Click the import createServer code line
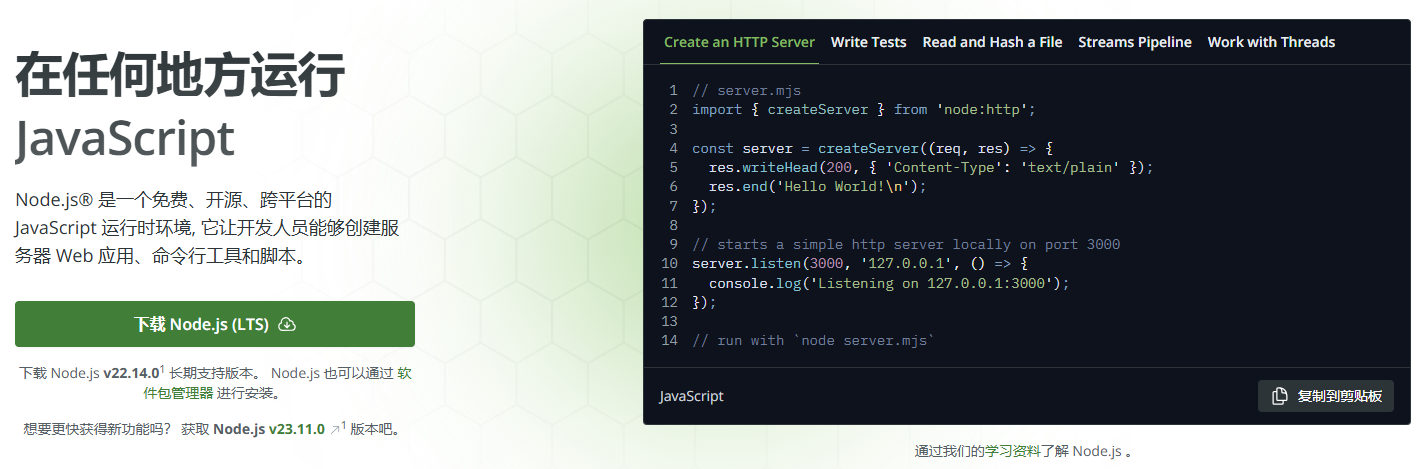The height and width of the screenshot is (469, 1417). tap(863, 109)
